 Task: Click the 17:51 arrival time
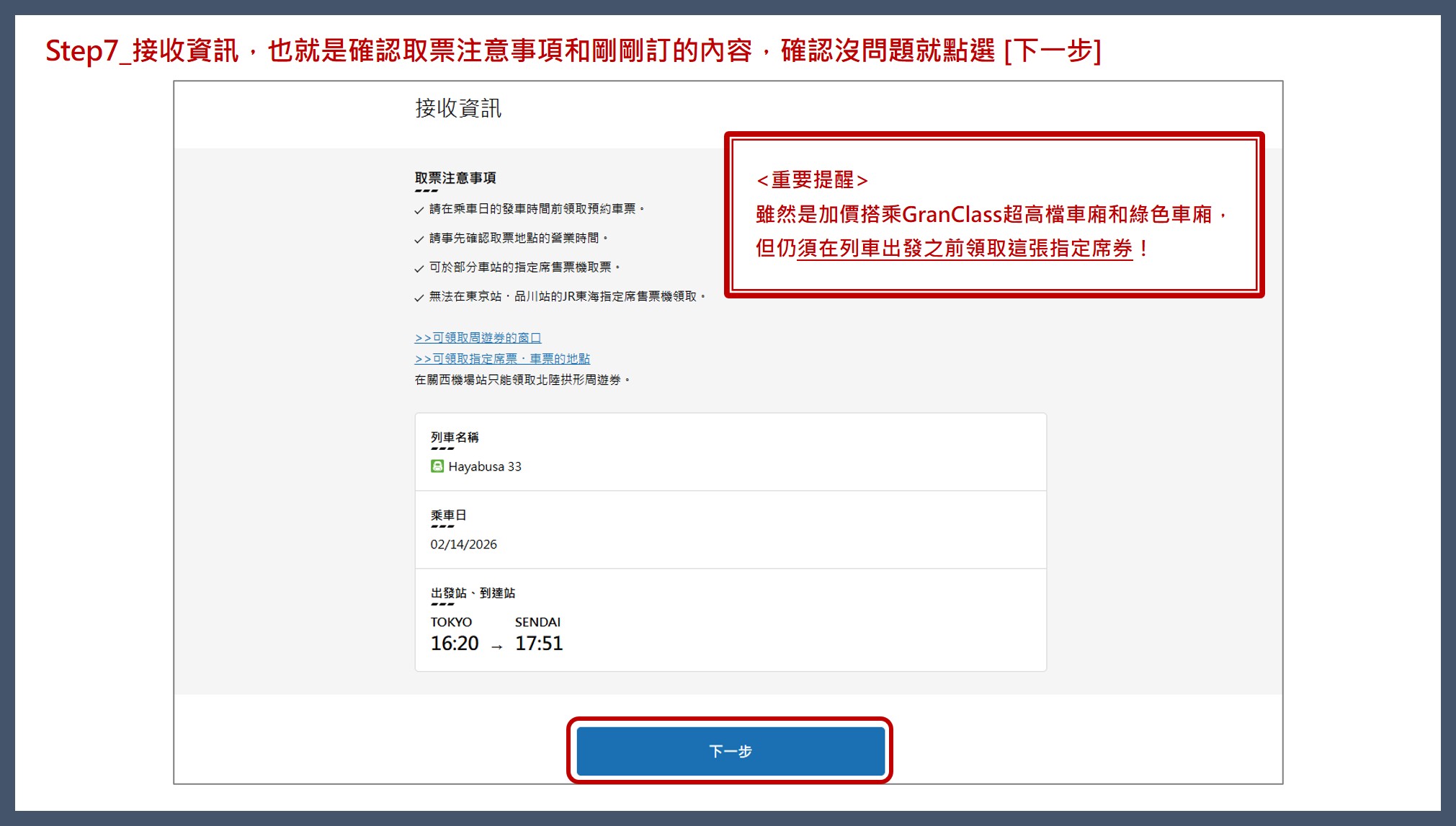pos(539,643)
